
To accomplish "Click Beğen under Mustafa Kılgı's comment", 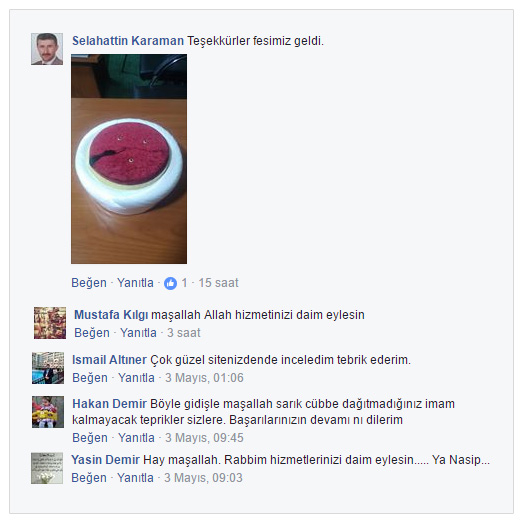I will tap(92, 333).
